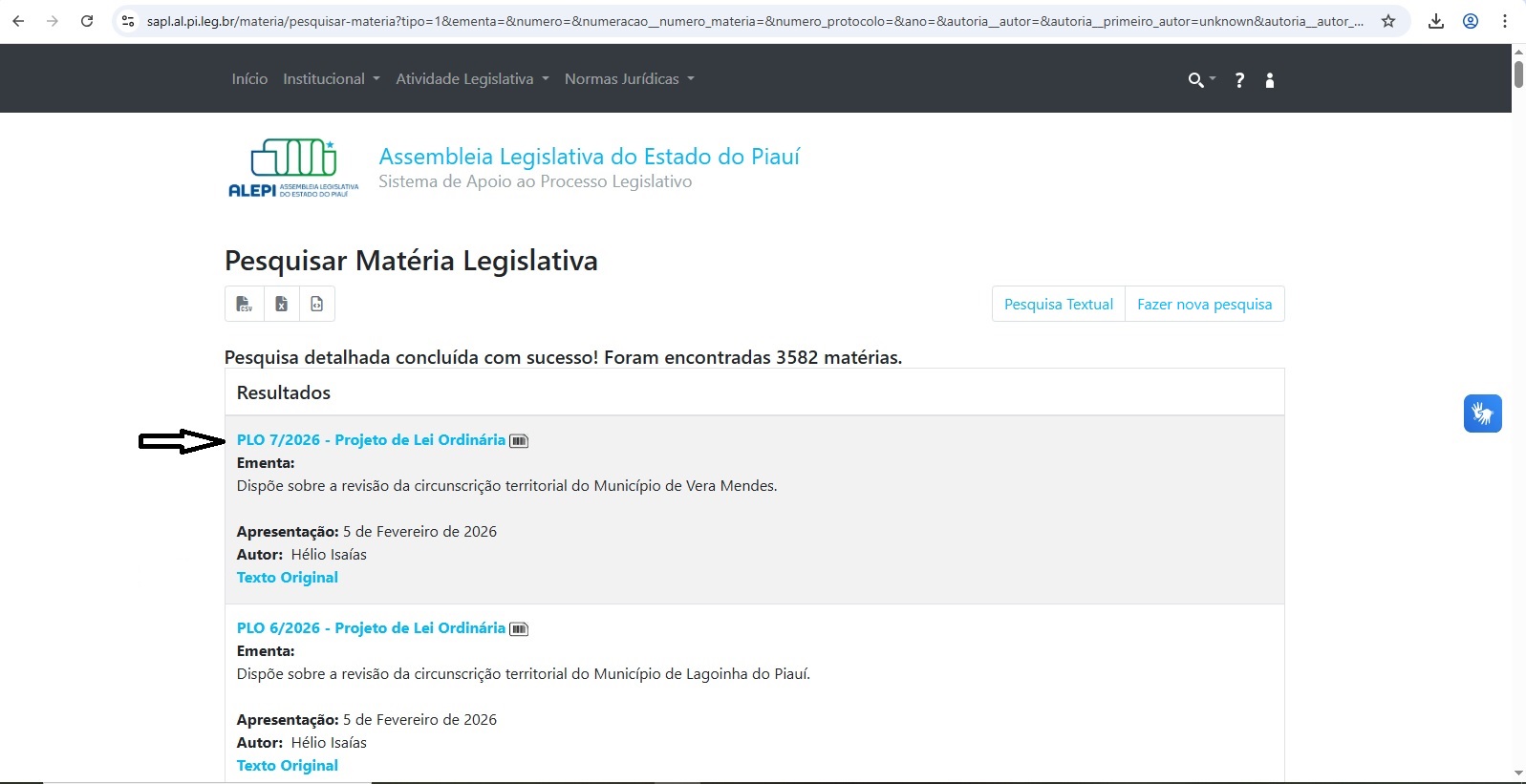Click the user login person icon
Image resolution: width=1526 pixels, height=784 pixels.
click(1270, 80)
